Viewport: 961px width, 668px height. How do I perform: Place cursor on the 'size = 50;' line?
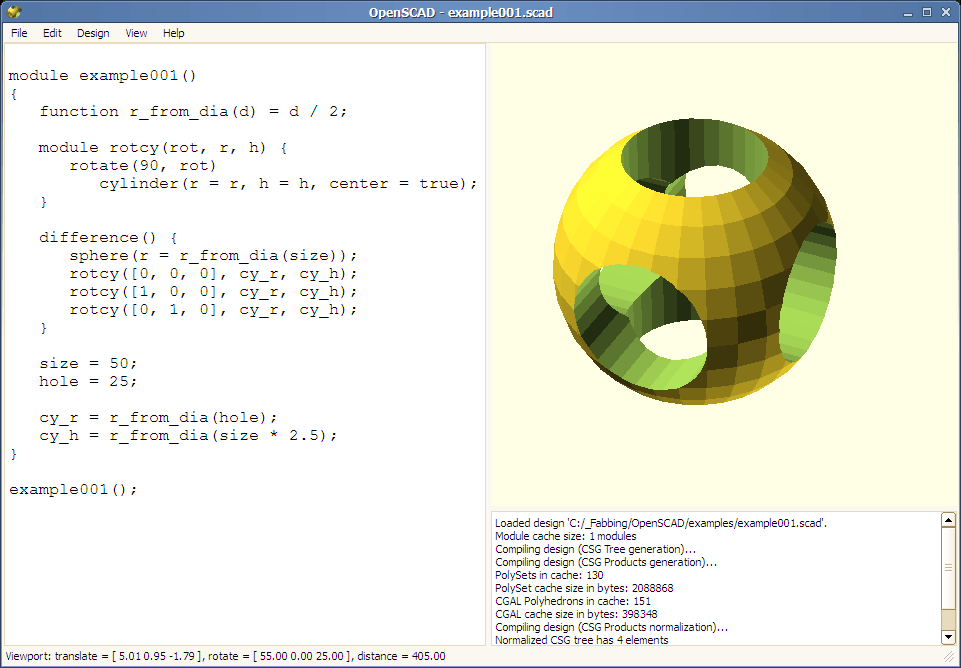tap(88, 363)
